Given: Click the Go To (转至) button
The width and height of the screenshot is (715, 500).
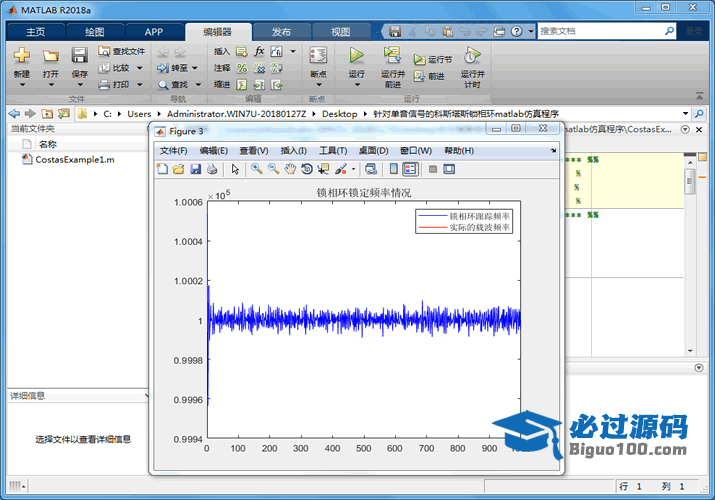Looking at the screenshot, I should 173,68.
